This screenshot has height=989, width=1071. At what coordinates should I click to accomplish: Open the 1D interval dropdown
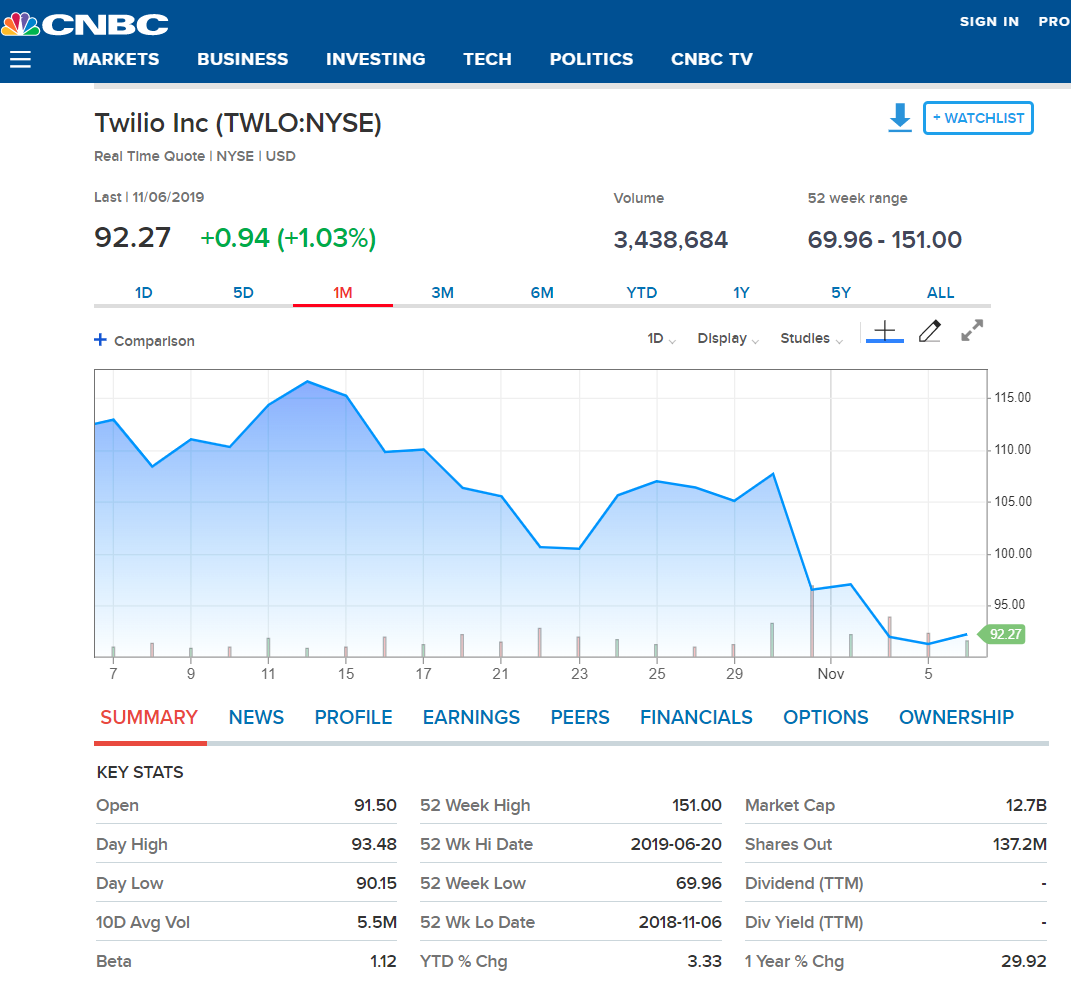(x=661, y=338)
